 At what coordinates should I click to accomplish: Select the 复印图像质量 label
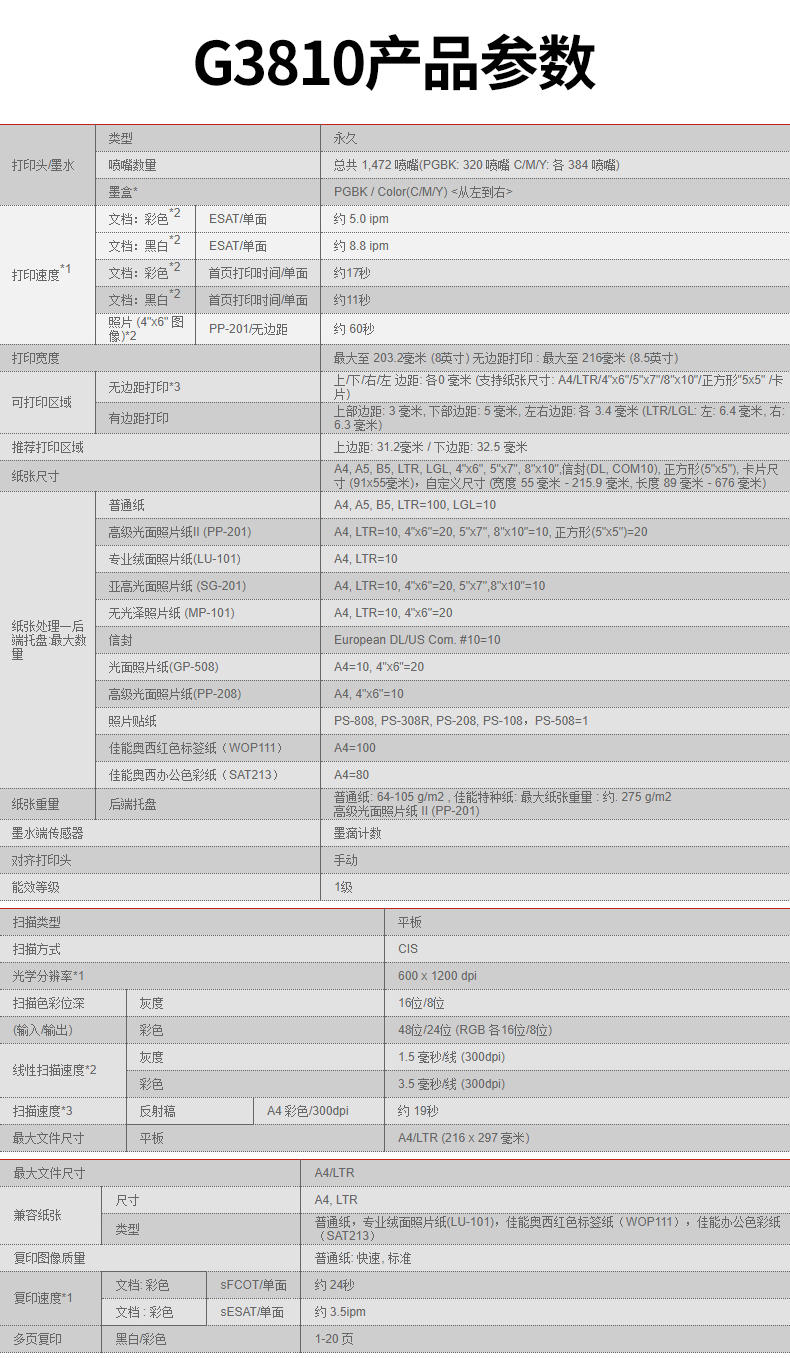(x=48, y=1258)
